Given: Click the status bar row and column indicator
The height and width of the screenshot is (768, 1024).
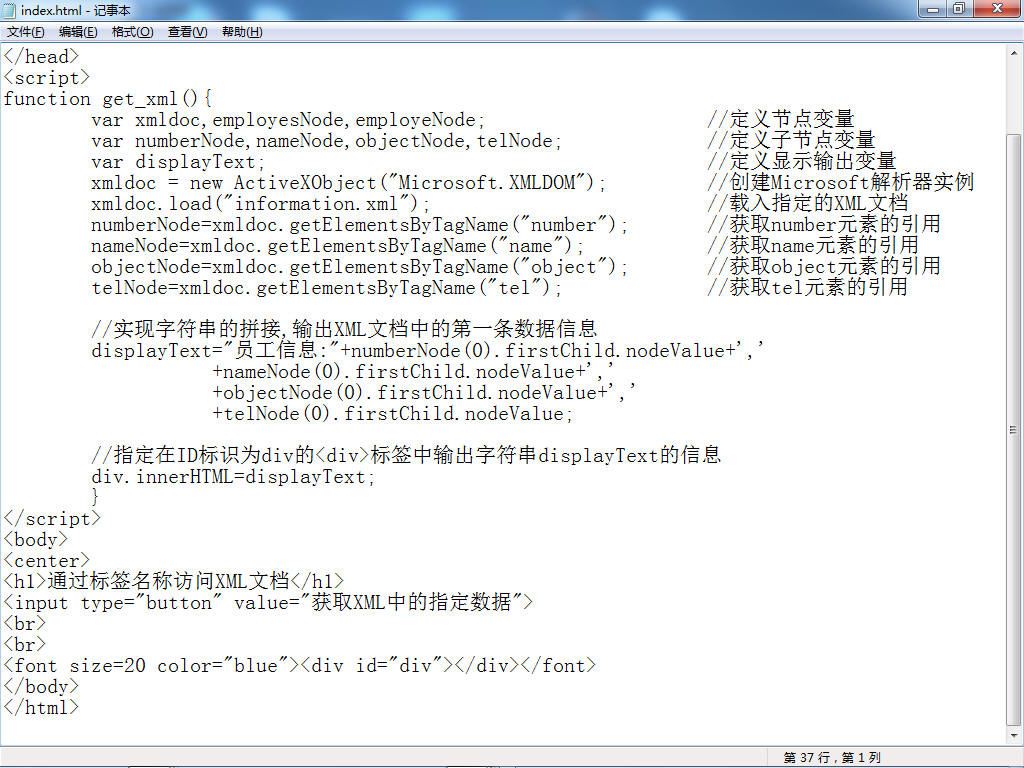Looking at the screenshot, I should (x=831, y=758).
